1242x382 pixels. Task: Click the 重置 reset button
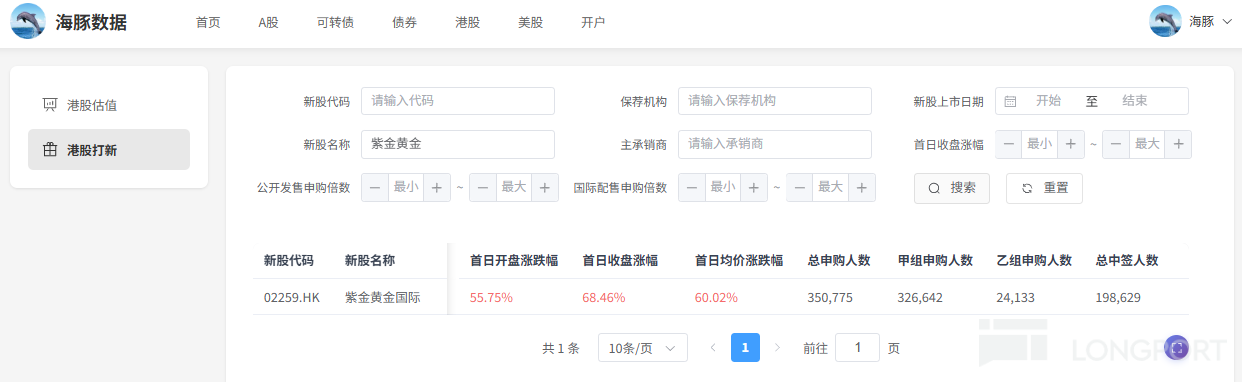pos(1044,188)
